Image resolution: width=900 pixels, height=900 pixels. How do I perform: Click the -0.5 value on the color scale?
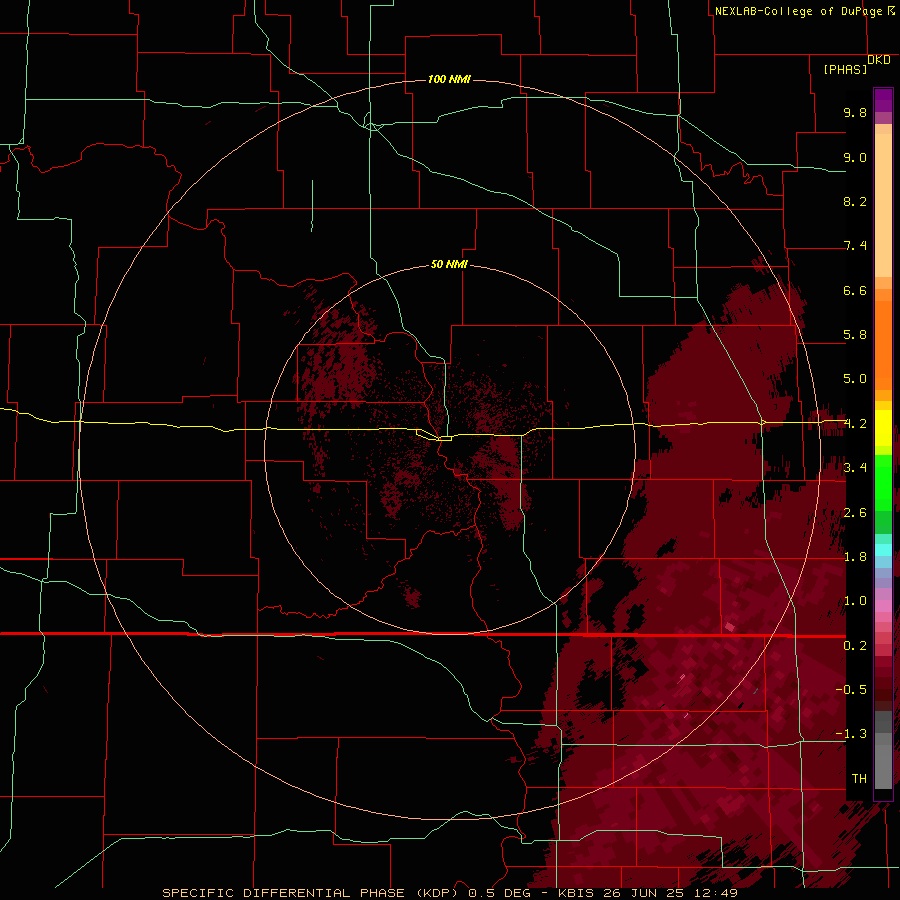click(x=851, y=690)
